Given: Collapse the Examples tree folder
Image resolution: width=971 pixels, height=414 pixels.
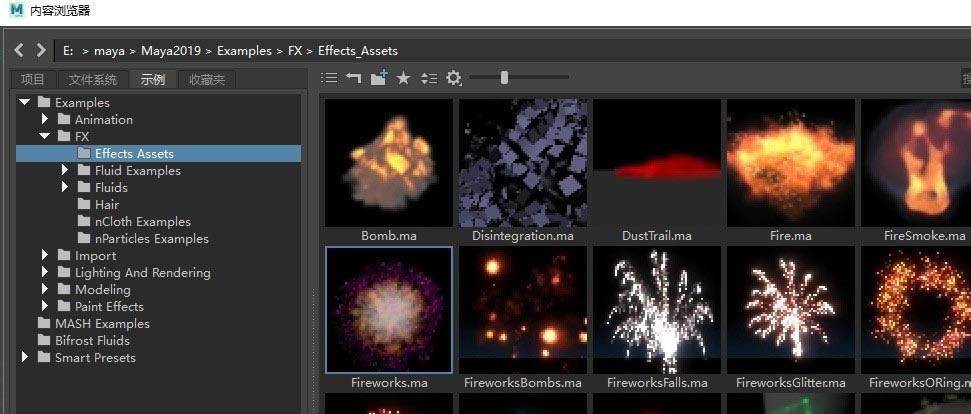Looking at the screenshot, I should [x=25, y=102].
